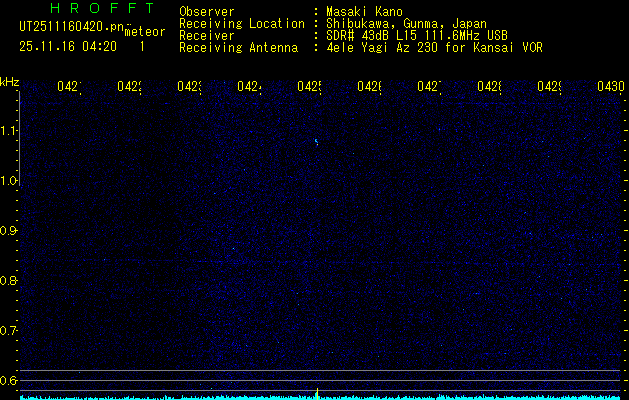This screenshot has height=400, width=629.
Task: Click the date stamp 25.11.16 04:20
Action: tap(68, 47)
